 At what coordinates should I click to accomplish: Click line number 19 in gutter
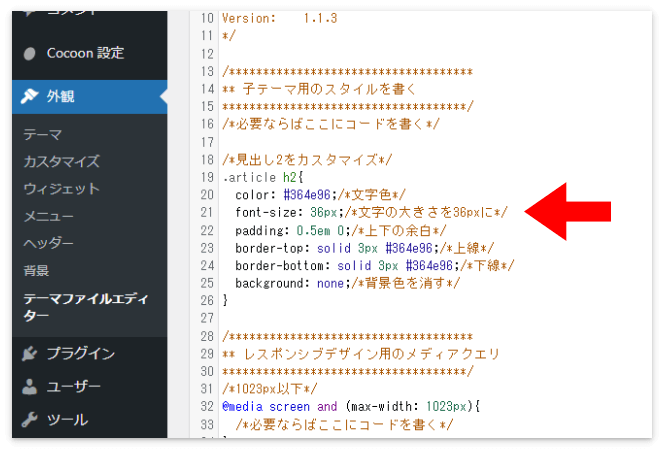tap(207, 177)
